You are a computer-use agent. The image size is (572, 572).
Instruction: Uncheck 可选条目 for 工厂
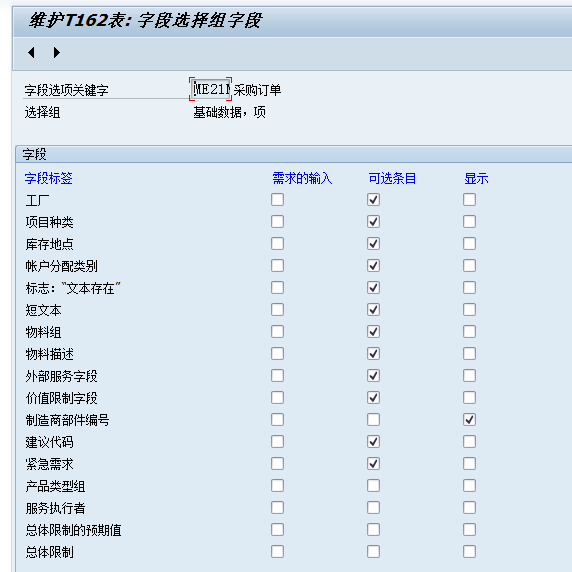[373, 200]
